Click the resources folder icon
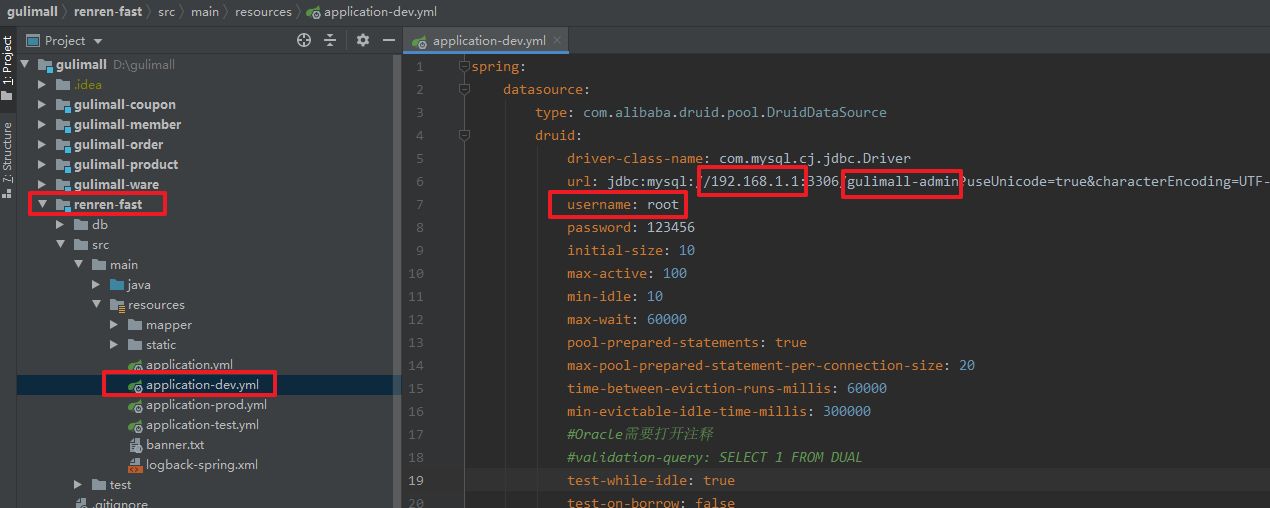The image size is (1270, 508). (x=117, y=304)
